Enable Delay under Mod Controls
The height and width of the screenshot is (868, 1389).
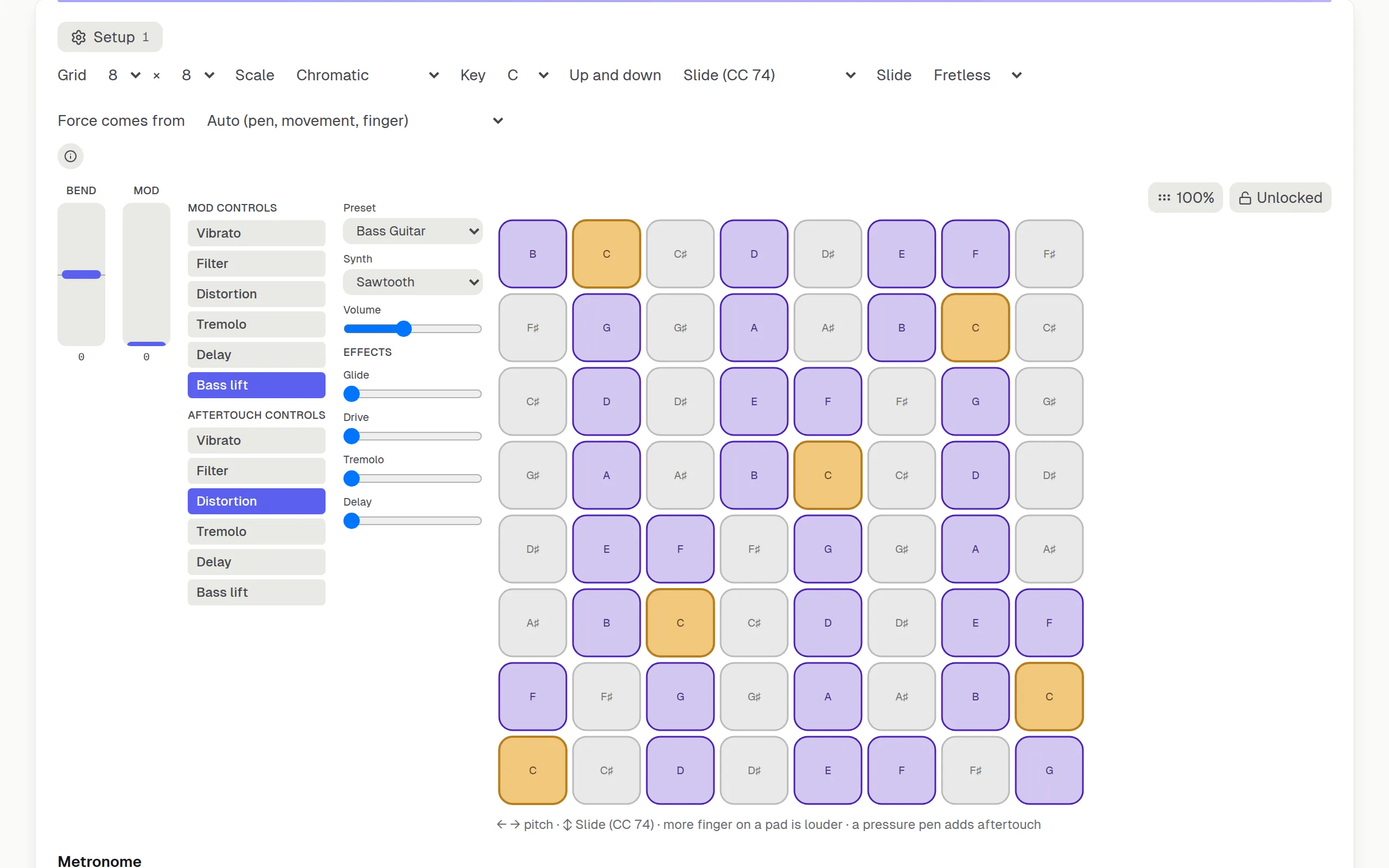[257, 355]
